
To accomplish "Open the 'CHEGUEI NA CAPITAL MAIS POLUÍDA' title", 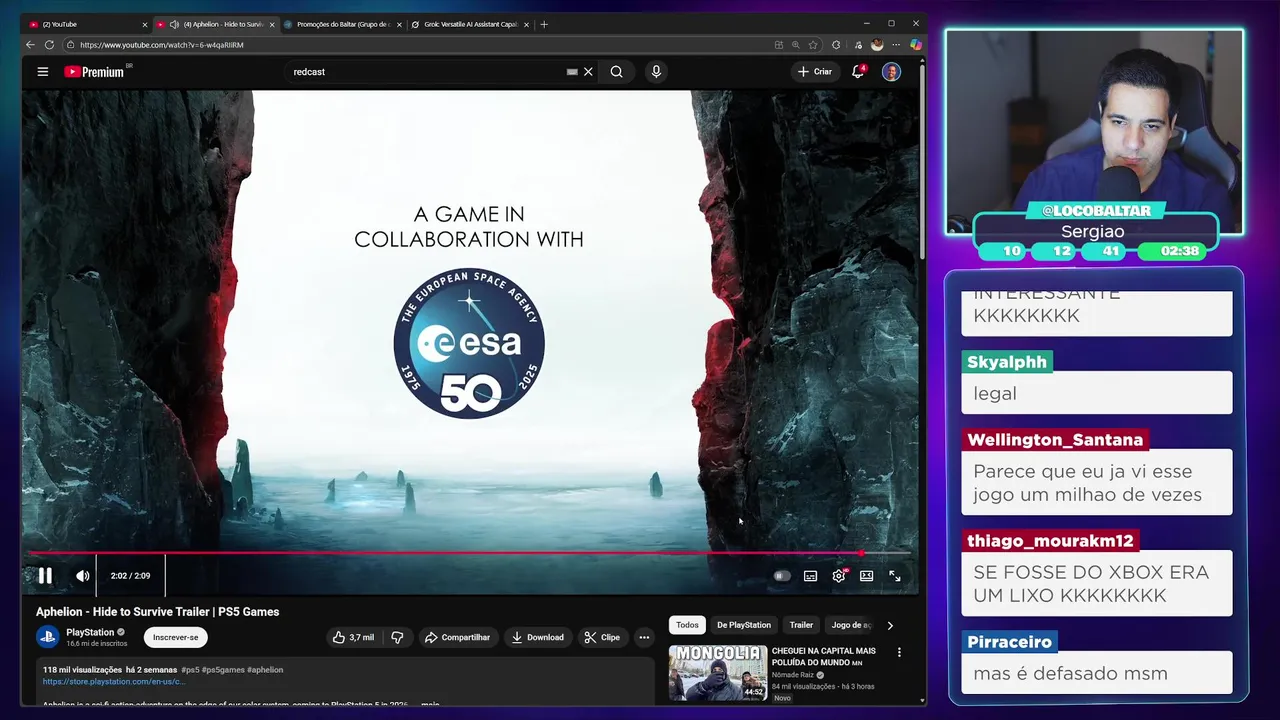I will point(824,656).
